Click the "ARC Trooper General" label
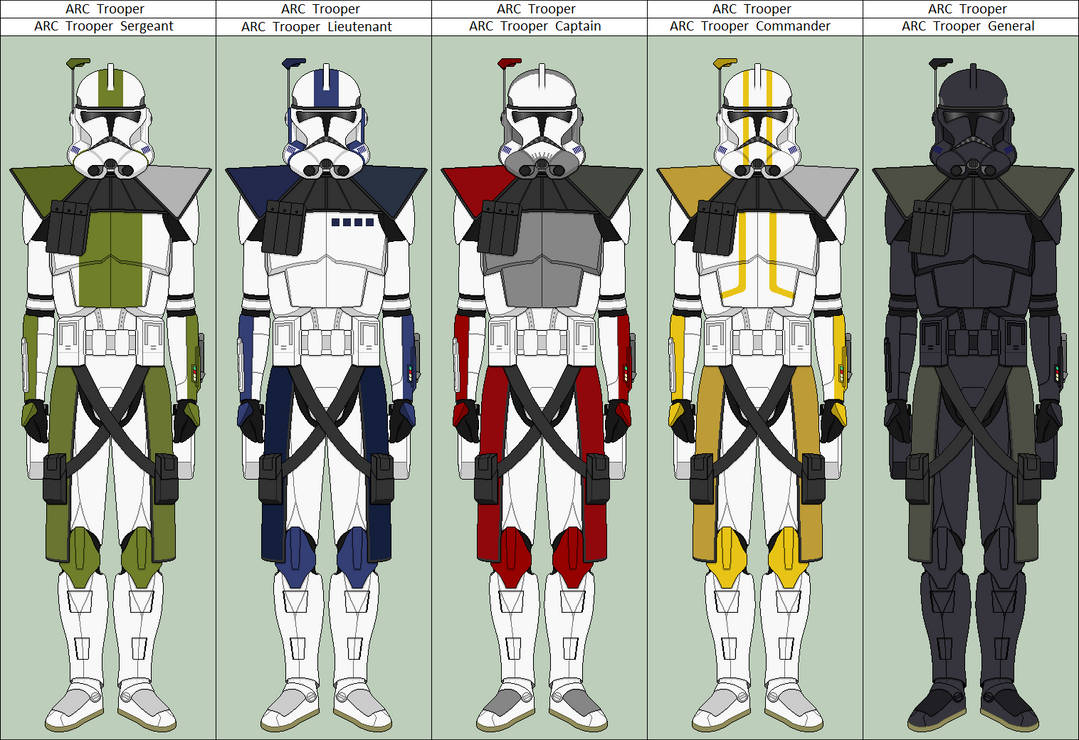This screenshot has height=740, width=1079. click(968, 26)
